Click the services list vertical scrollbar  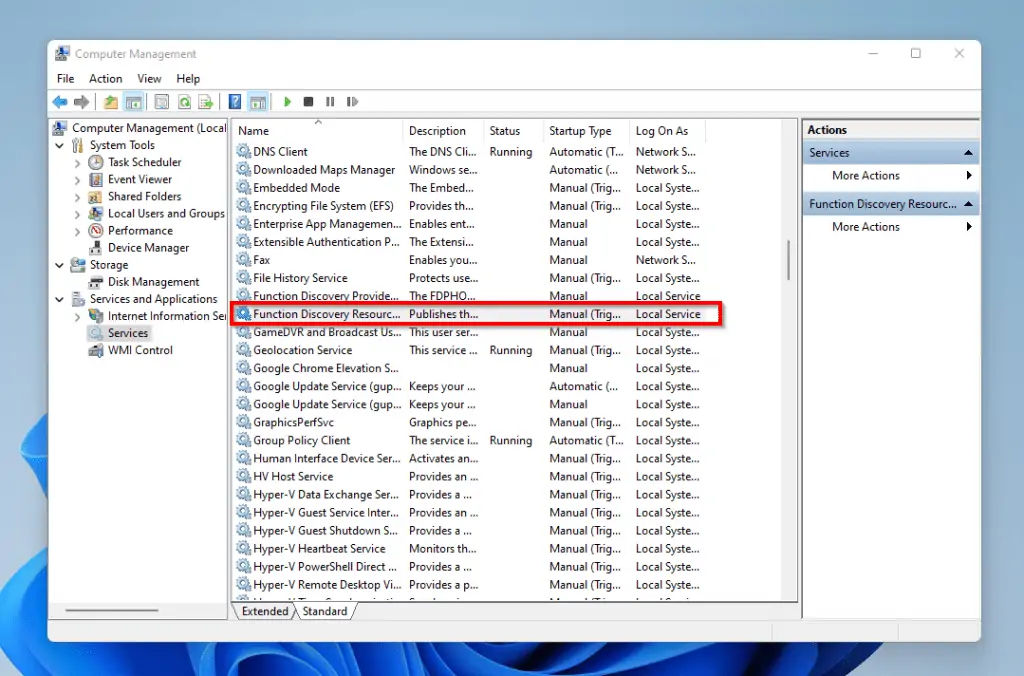[789, 260]
